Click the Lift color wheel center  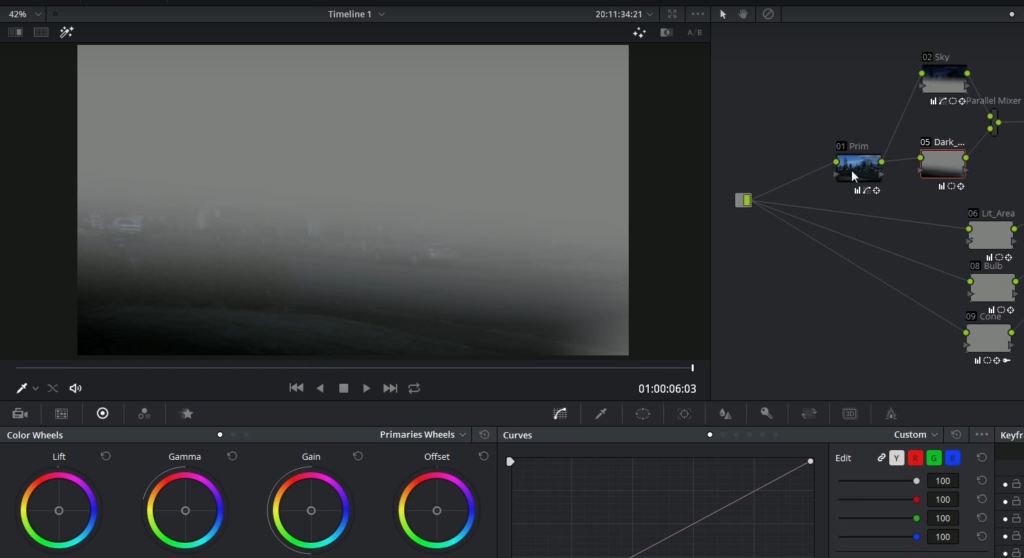(59, 510)
